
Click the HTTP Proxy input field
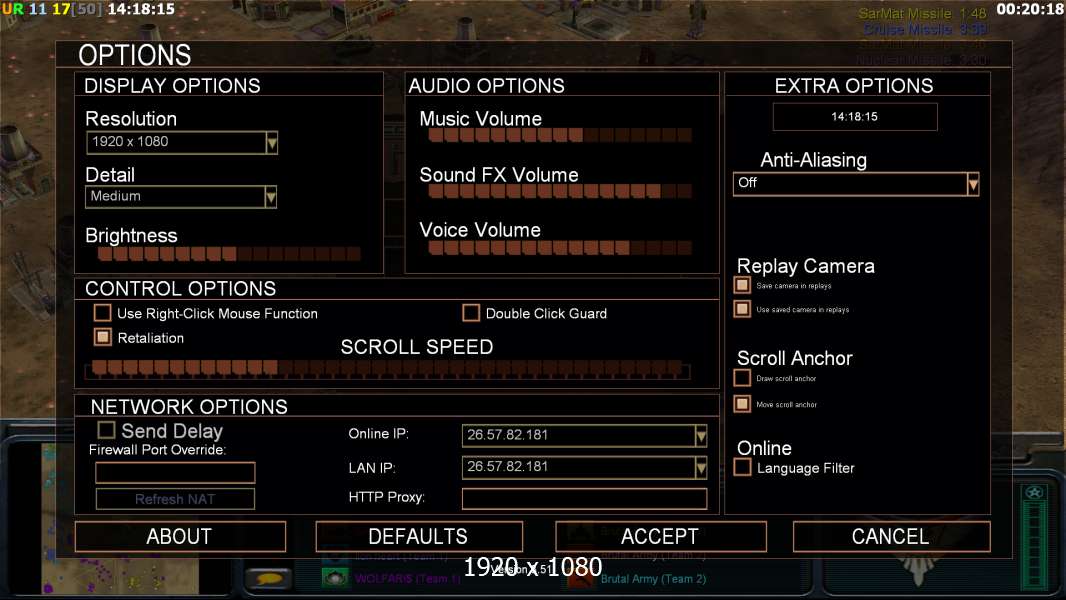[585, 498]
